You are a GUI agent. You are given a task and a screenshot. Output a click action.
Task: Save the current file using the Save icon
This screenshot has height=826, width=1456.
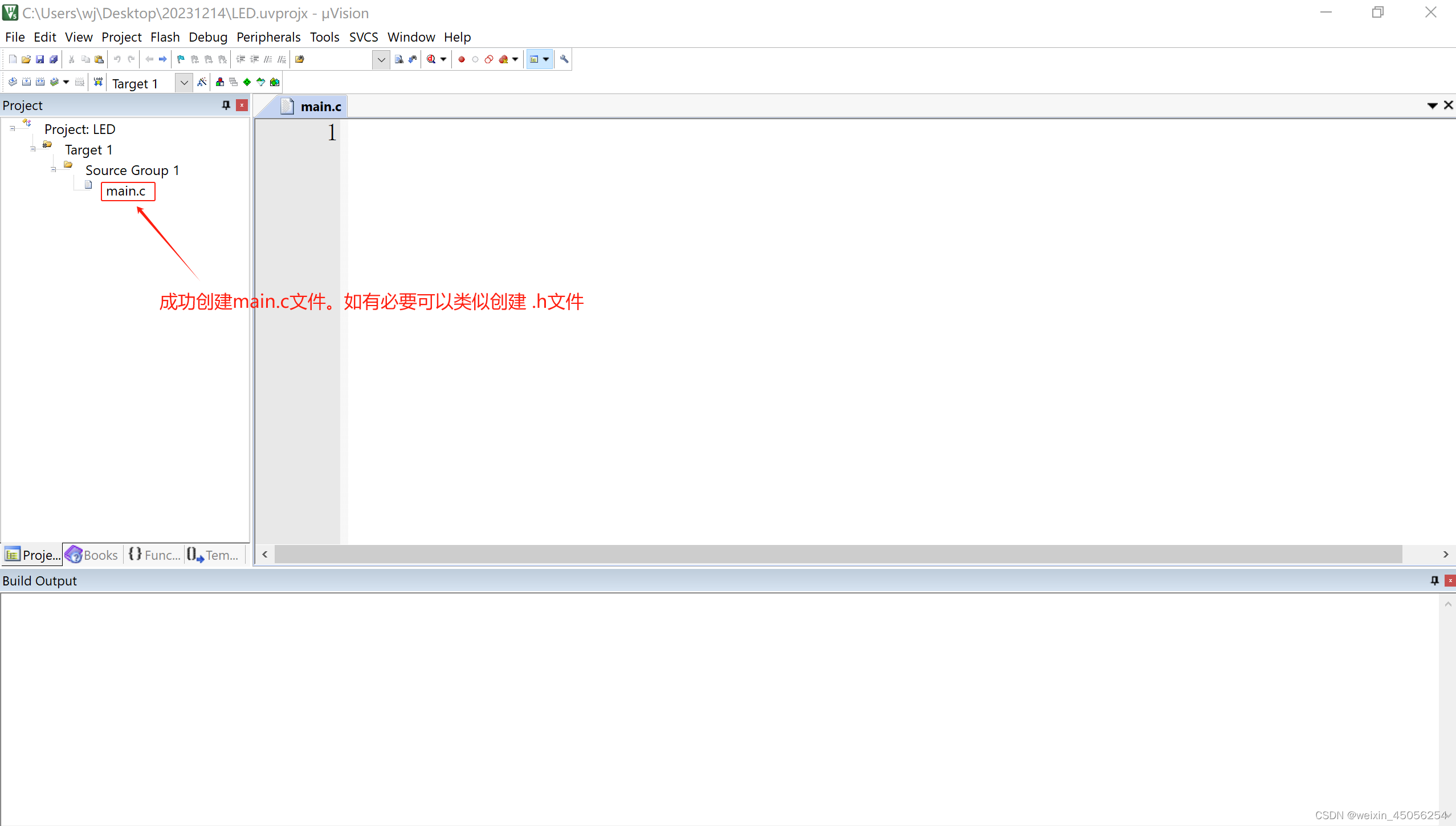(40, 59)
